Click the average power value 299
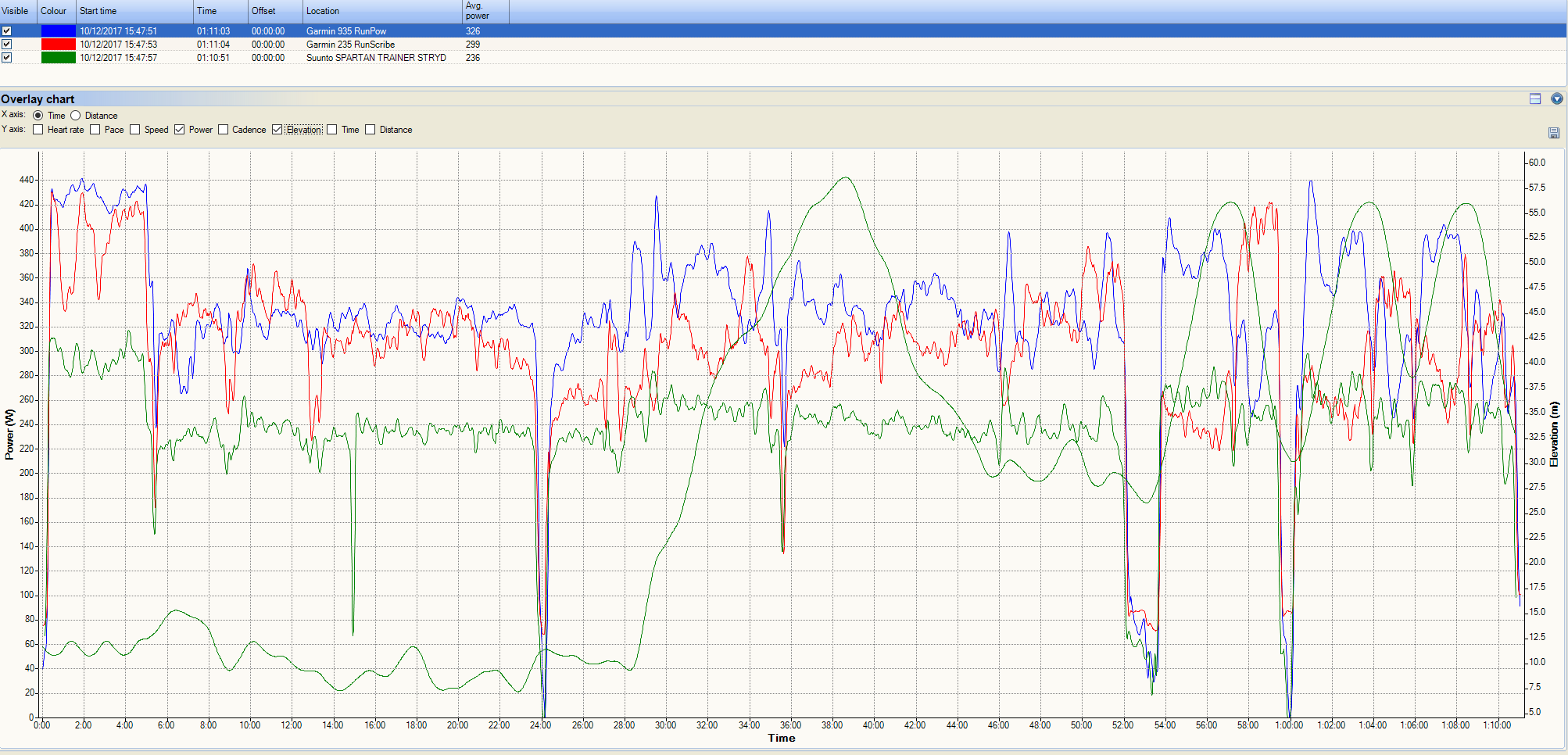1568x755 pixels. (x=473, y=45)
